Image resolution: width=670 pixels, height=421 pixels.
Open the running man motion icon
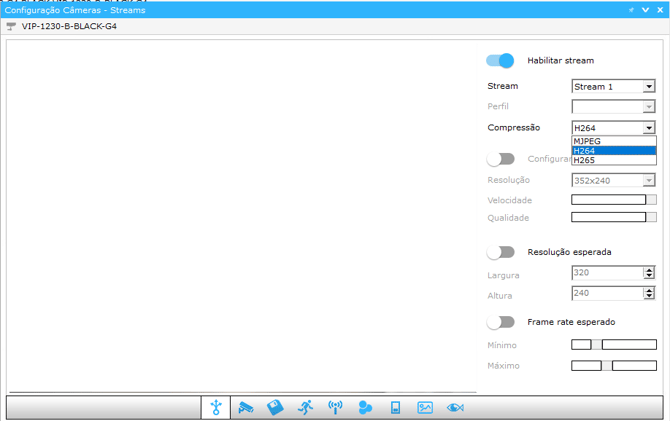coord(305,407)
